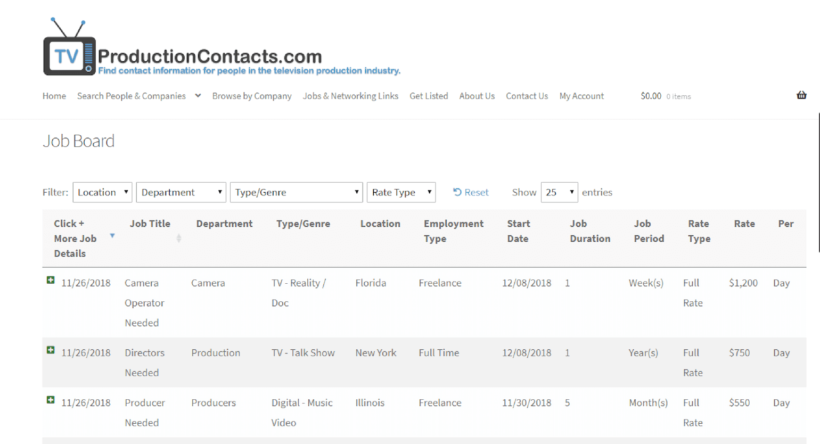Screen dimensions: 820x444
Task: Open the Type/Genre filter dropdown
Action: (x=297, y=192)
